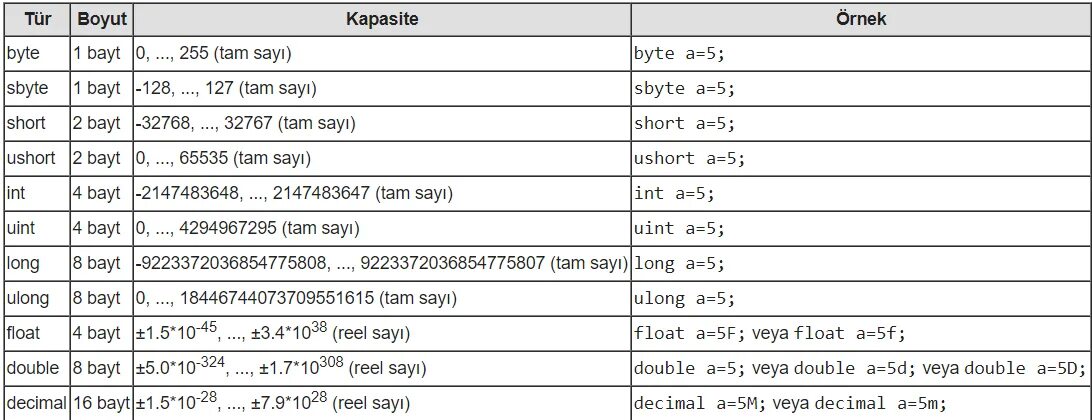The image size is (1092, 420).
Task: Click the "ulong a=5;" example code
Action: click(684, 299)
